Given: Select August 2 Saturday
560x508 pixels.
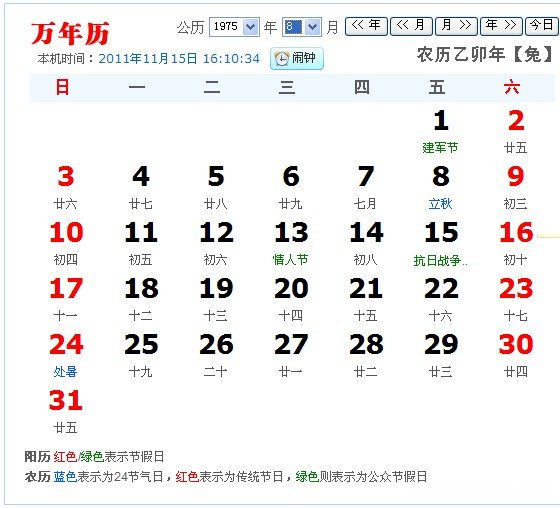Looking at the screenshot, I should point(516,132).
